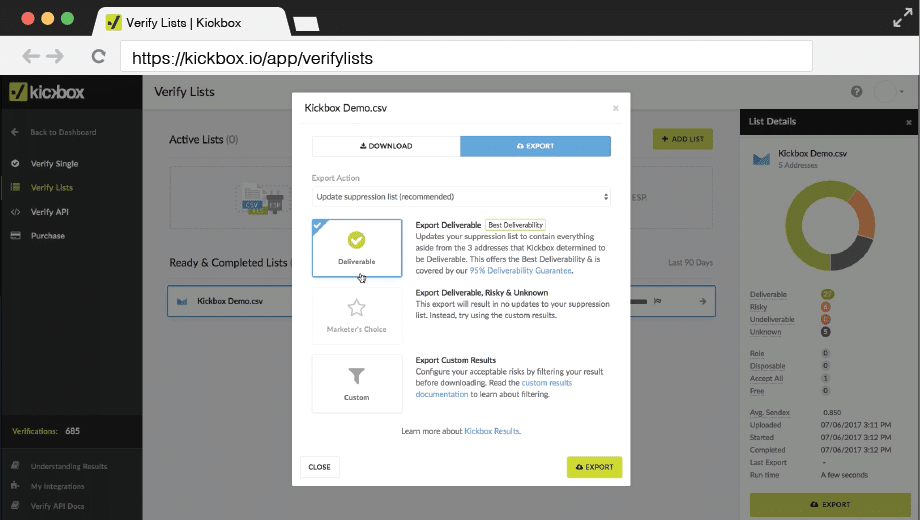Click the green Export button in dialog

(594, 467)
